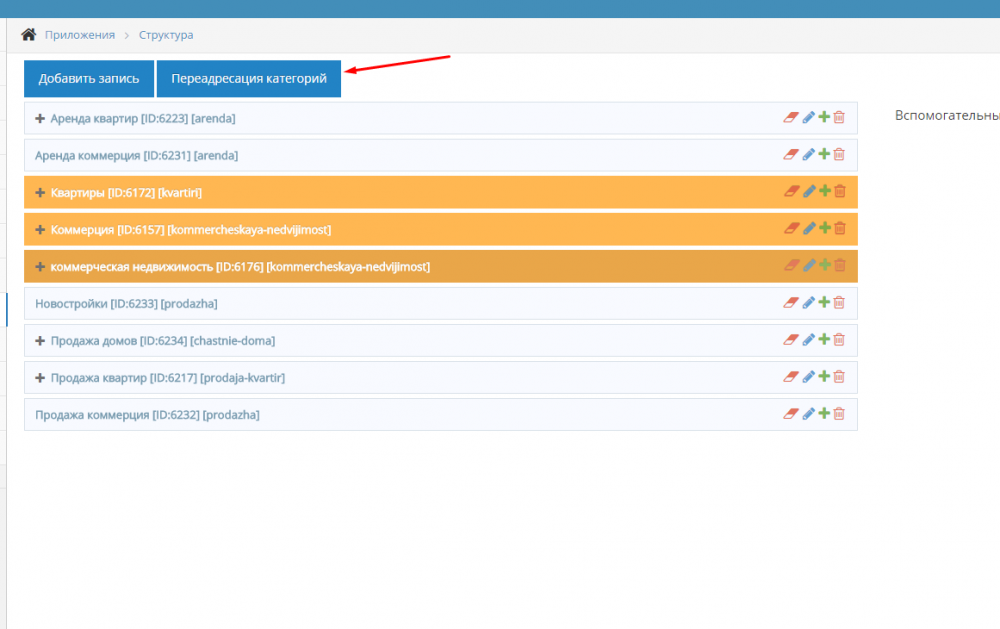Screen dimensions: 1000x629
Task: Select Квартиры [ID:6172] [kvartiri] row text
Action: coord(126,193)
